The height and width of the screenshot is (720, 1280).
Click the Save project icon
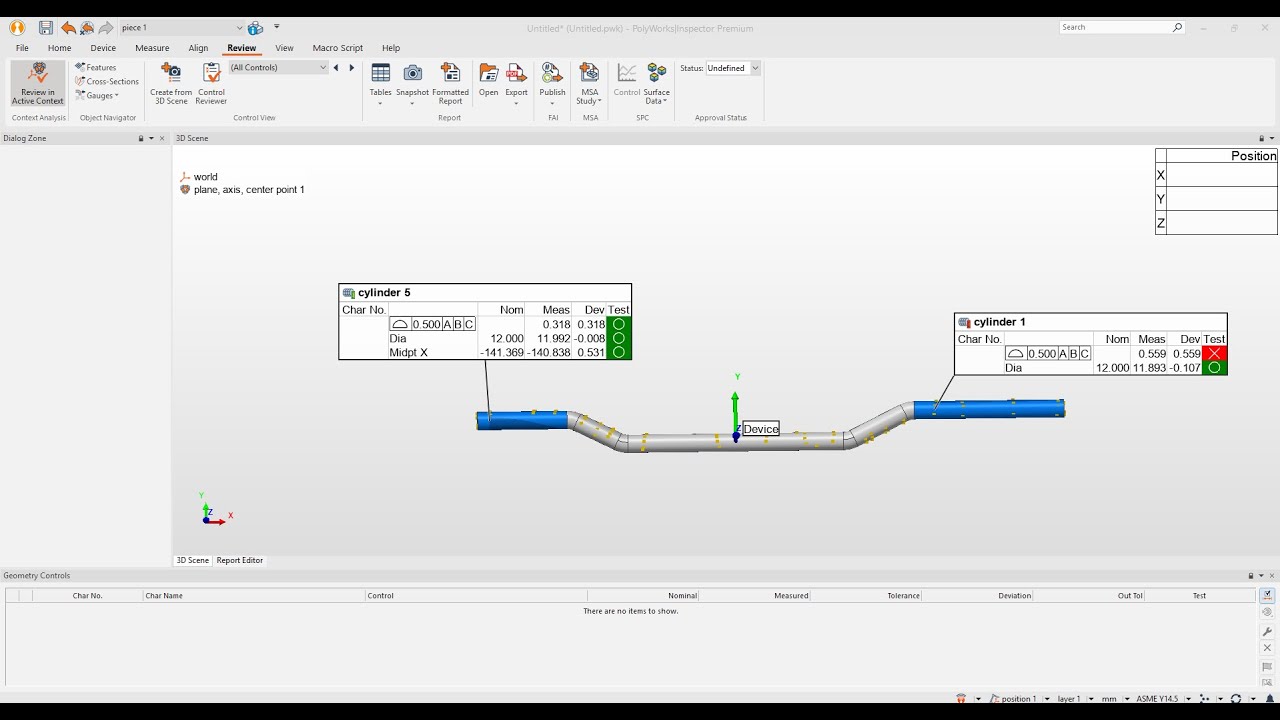[46, 28]
